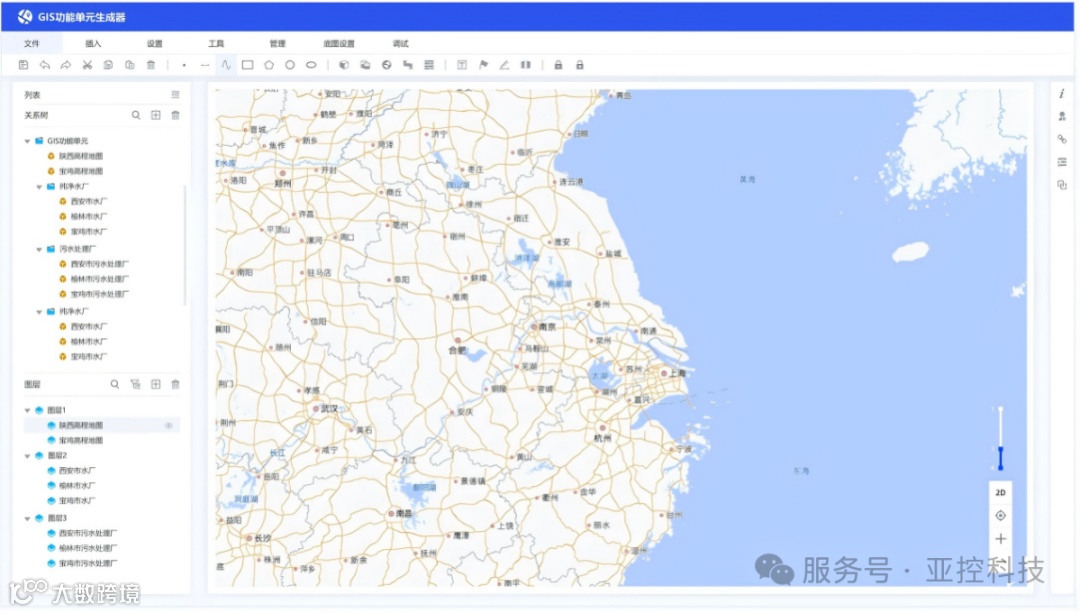Click the copy layers icon in right sidebar

[x=1061, y=185]
